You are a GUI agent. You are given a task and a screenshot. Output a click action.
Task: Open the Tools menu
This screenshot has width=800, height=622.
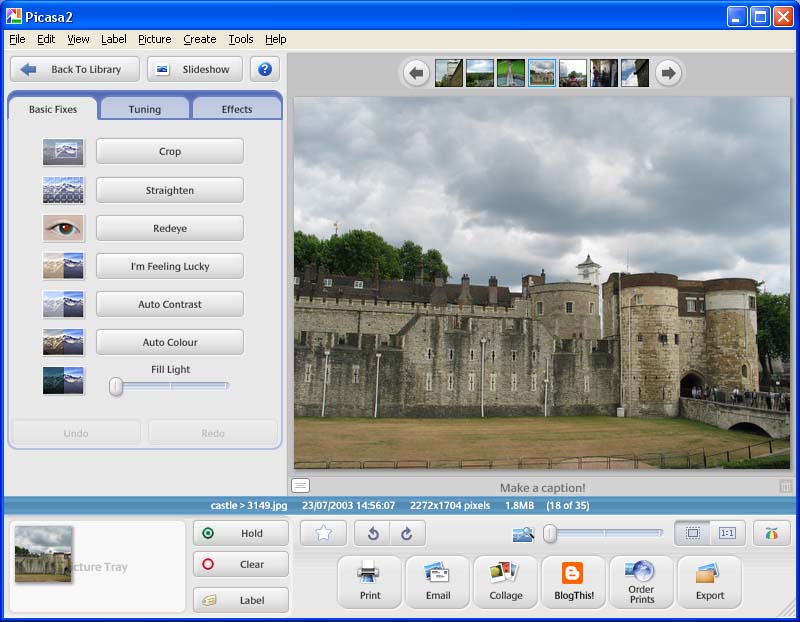[240, 39]
